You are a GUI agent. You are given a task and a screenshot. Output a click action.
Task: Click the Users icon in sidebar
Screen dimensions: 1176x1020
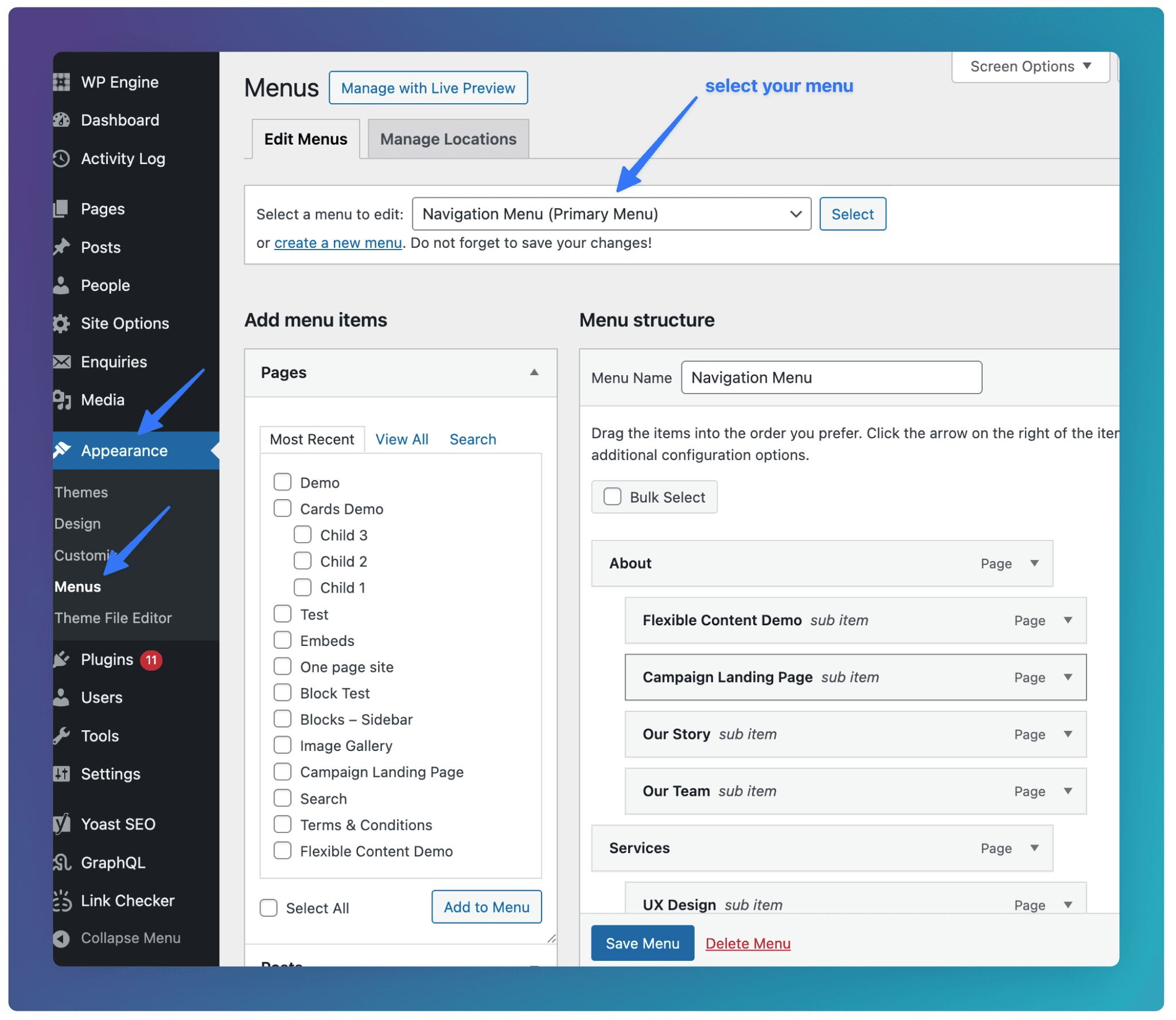tap(61, 698)
